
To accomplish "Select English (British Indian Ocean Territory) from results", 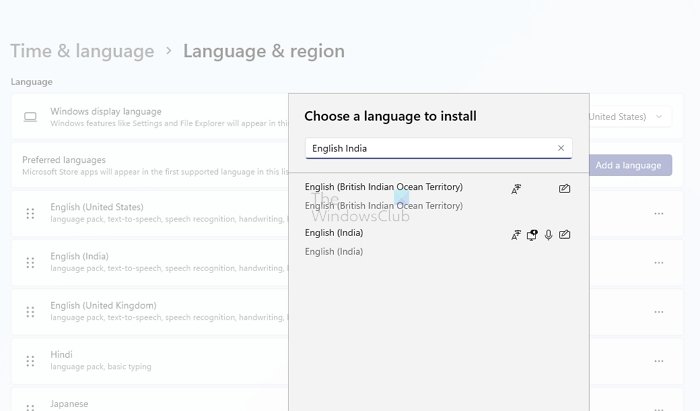I will pos(383,187).
